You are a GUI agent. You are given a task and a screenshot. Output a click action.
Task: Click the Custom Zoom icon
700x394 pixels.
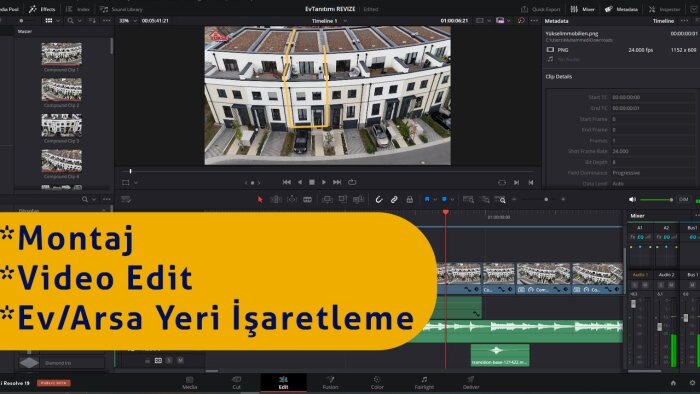coord(500,199)
